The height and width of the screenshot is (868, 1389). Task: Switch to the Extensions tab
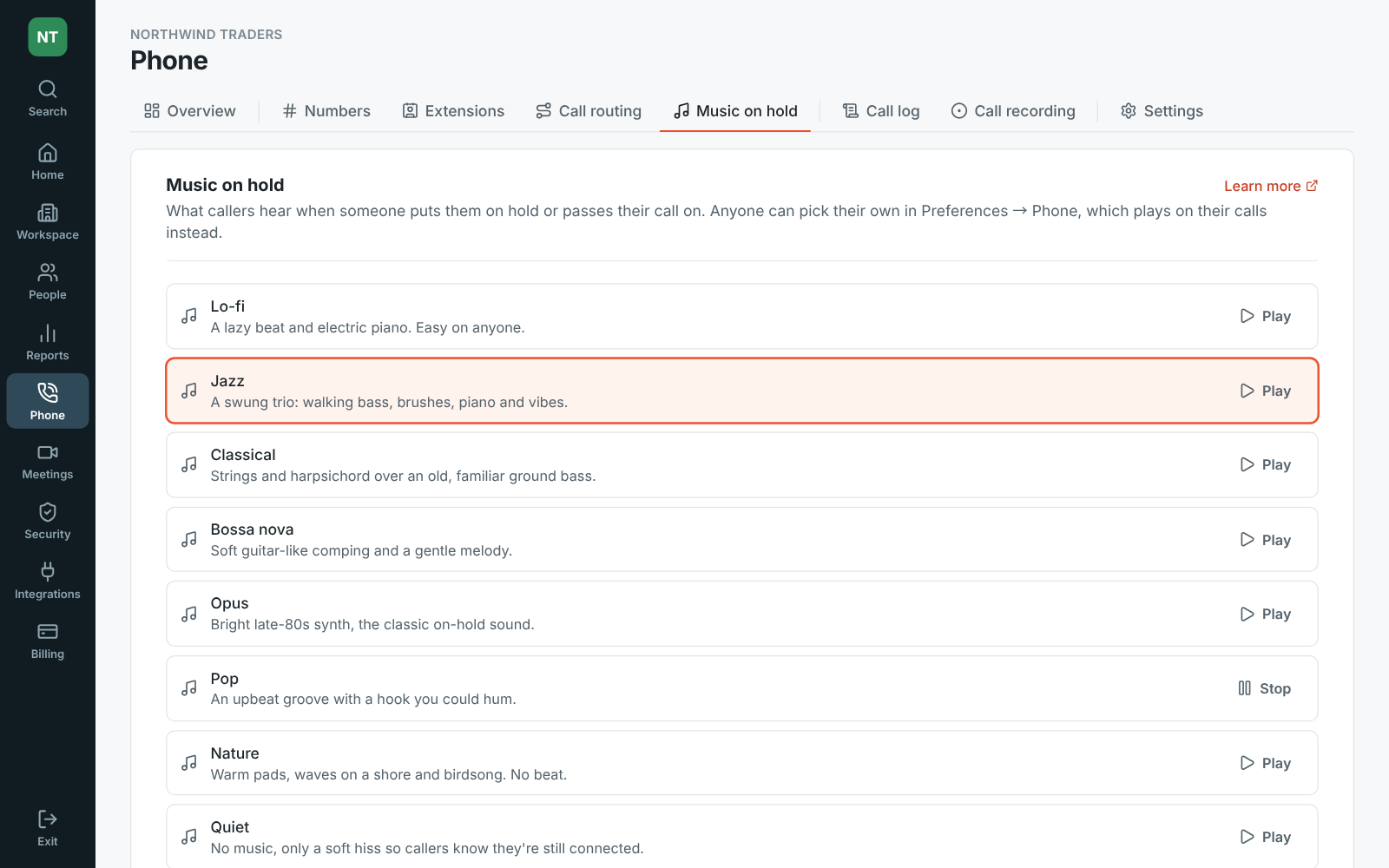453,111
